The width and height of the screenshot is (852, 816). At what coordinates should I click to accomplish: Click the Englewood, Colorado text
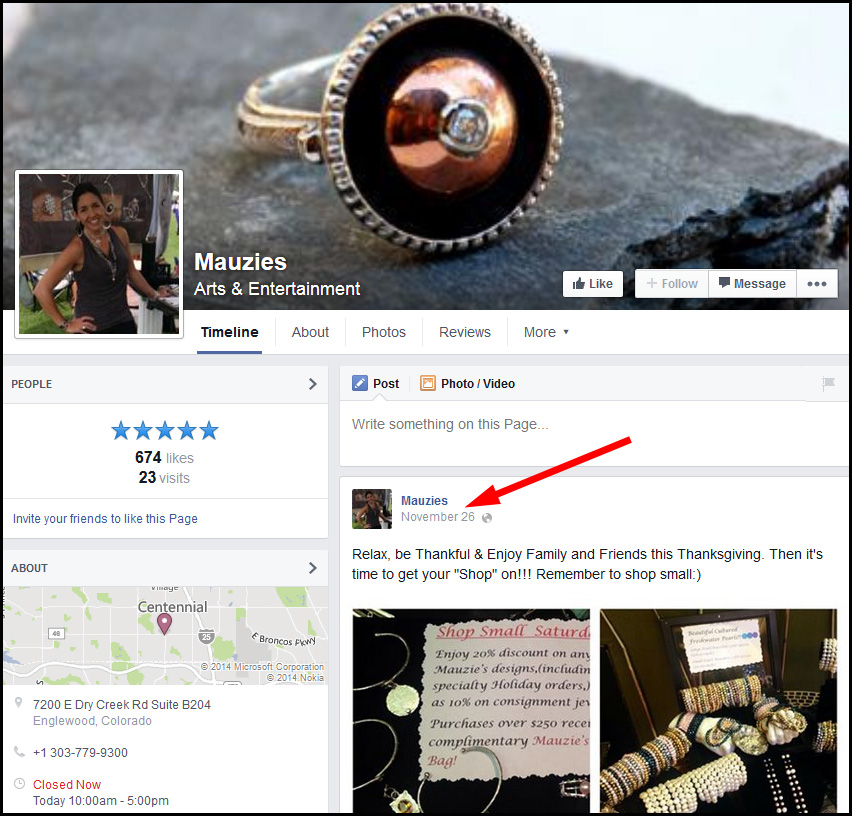coord(92,721)
